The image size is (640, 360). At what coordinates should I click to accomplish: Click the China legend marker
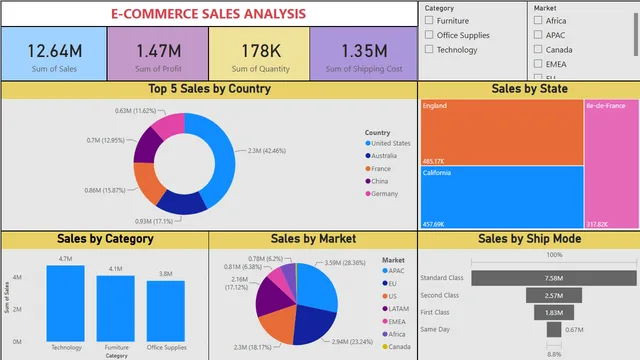click(x=368, y=181)
